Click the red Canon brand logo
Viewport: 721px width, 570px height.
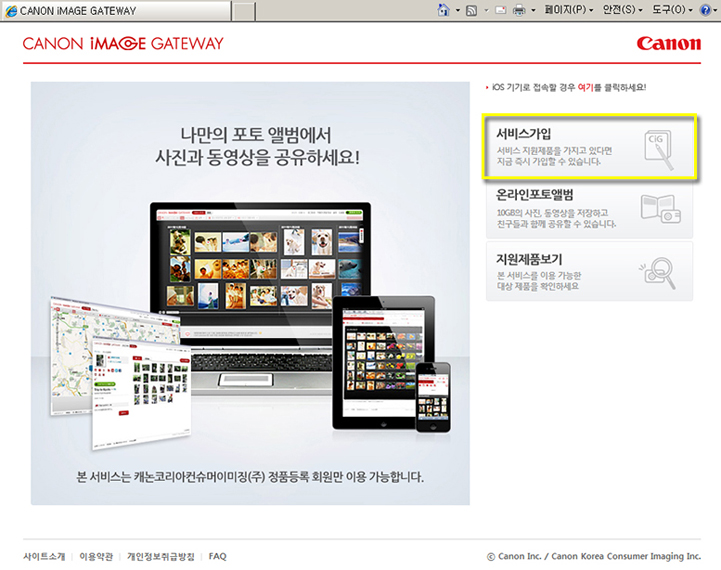pyautogui.click(x=669, y=44)
